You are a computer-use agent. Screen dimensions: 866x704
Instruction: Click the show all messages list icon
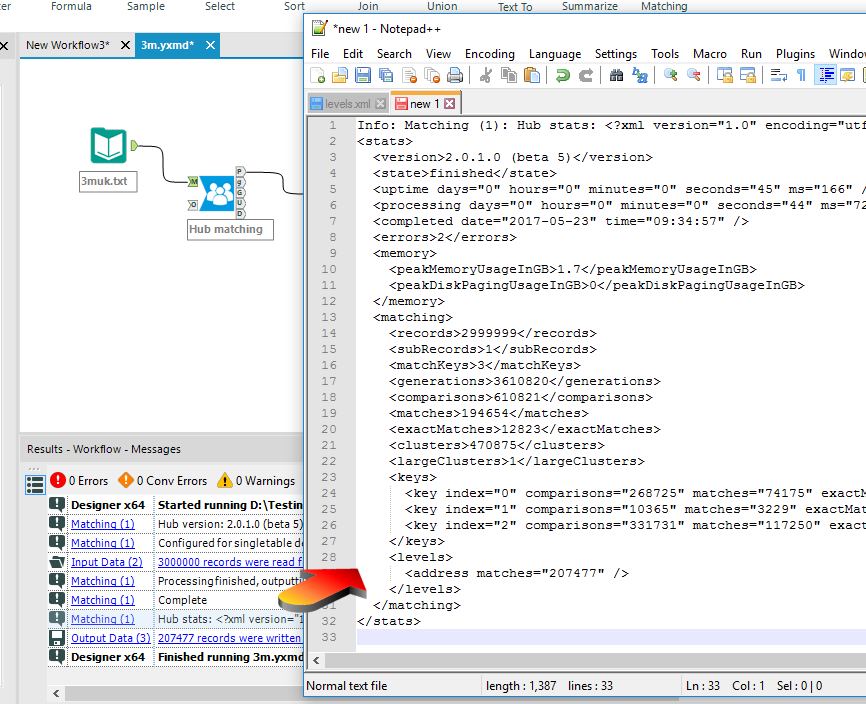pos(35,484)
